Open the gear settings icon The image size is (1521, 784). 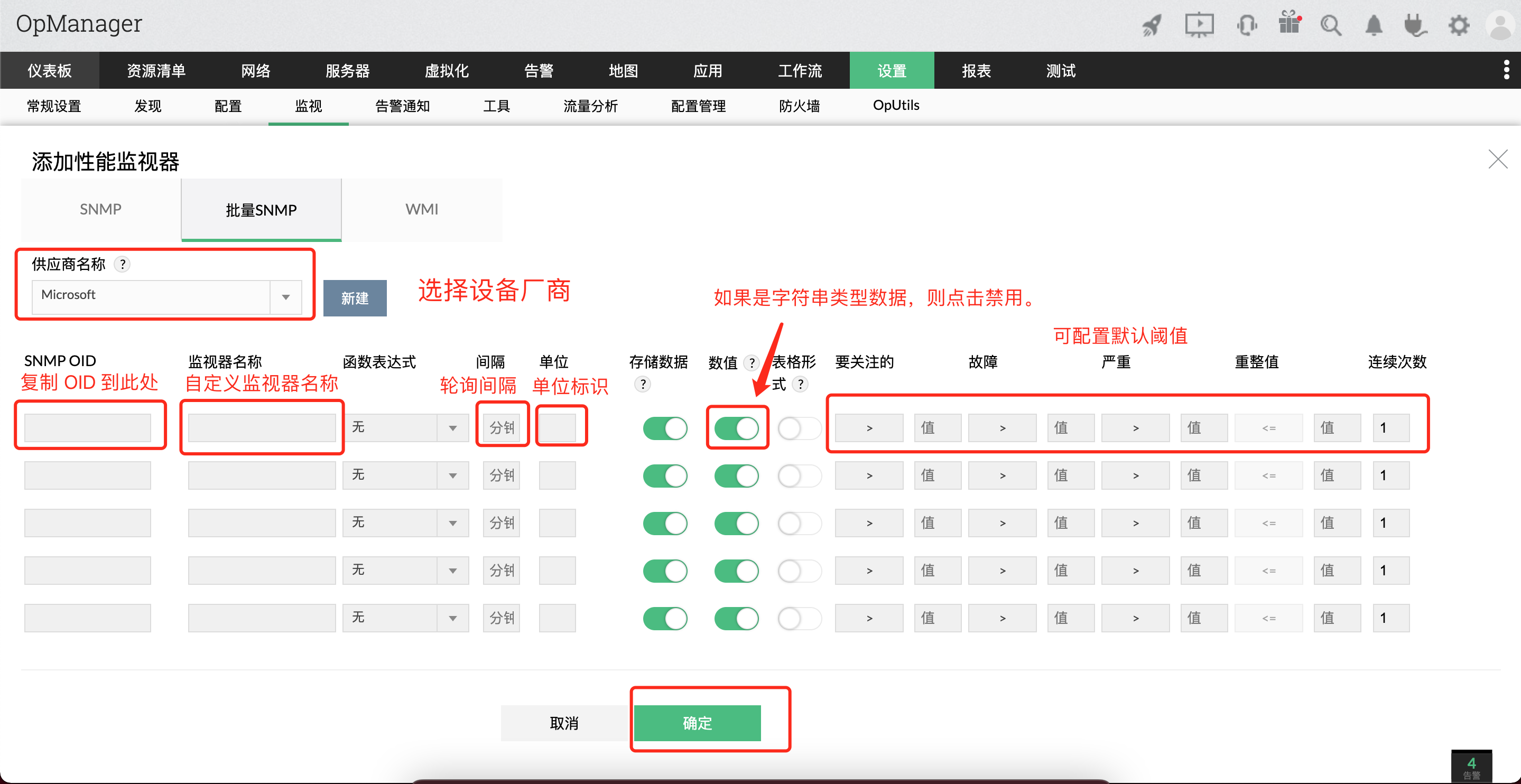coord(1459,25)
